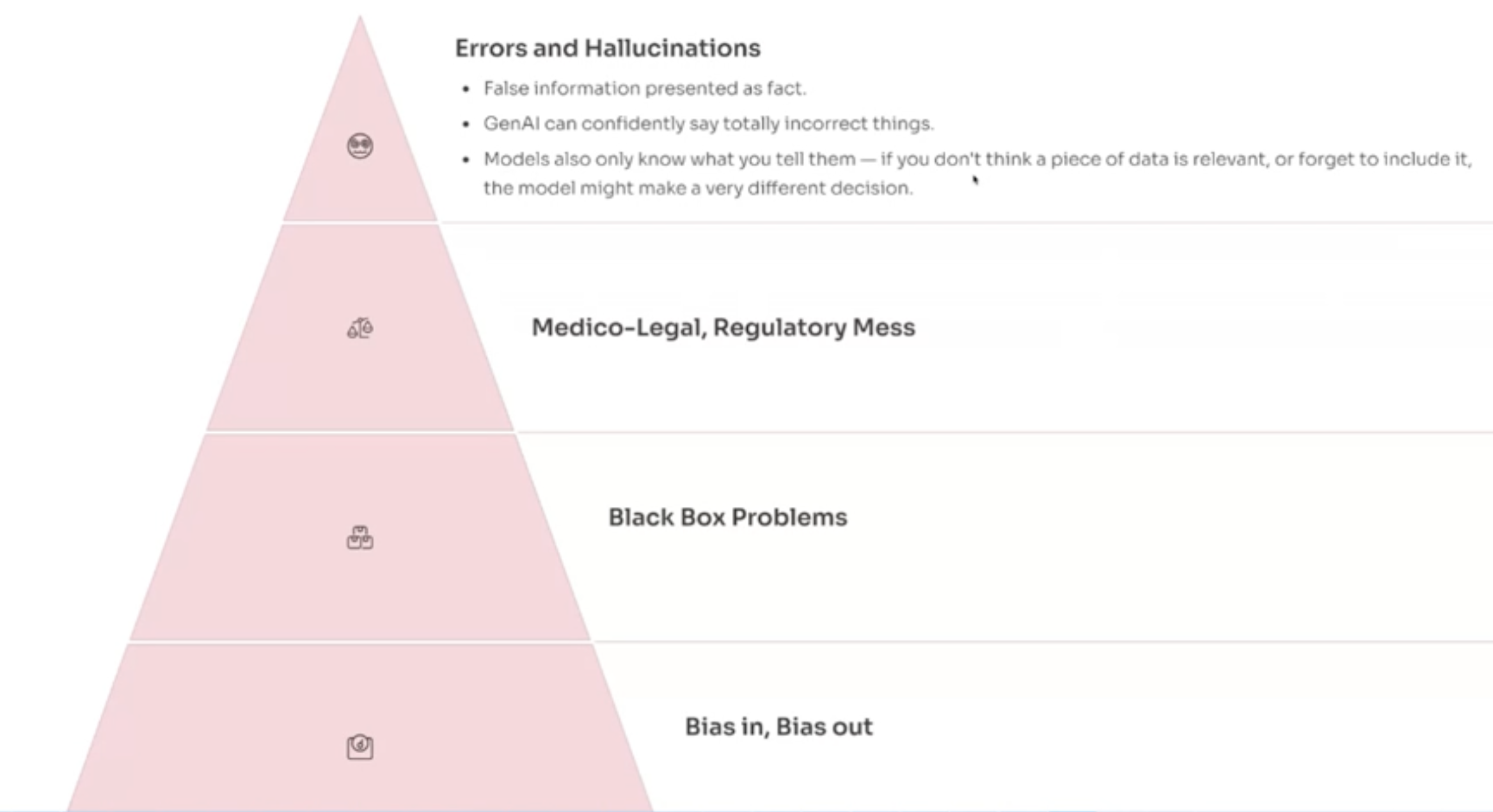Expand the "Bias in, Bias out" heading
The image size is (1493, 812).
pos(778,727)
